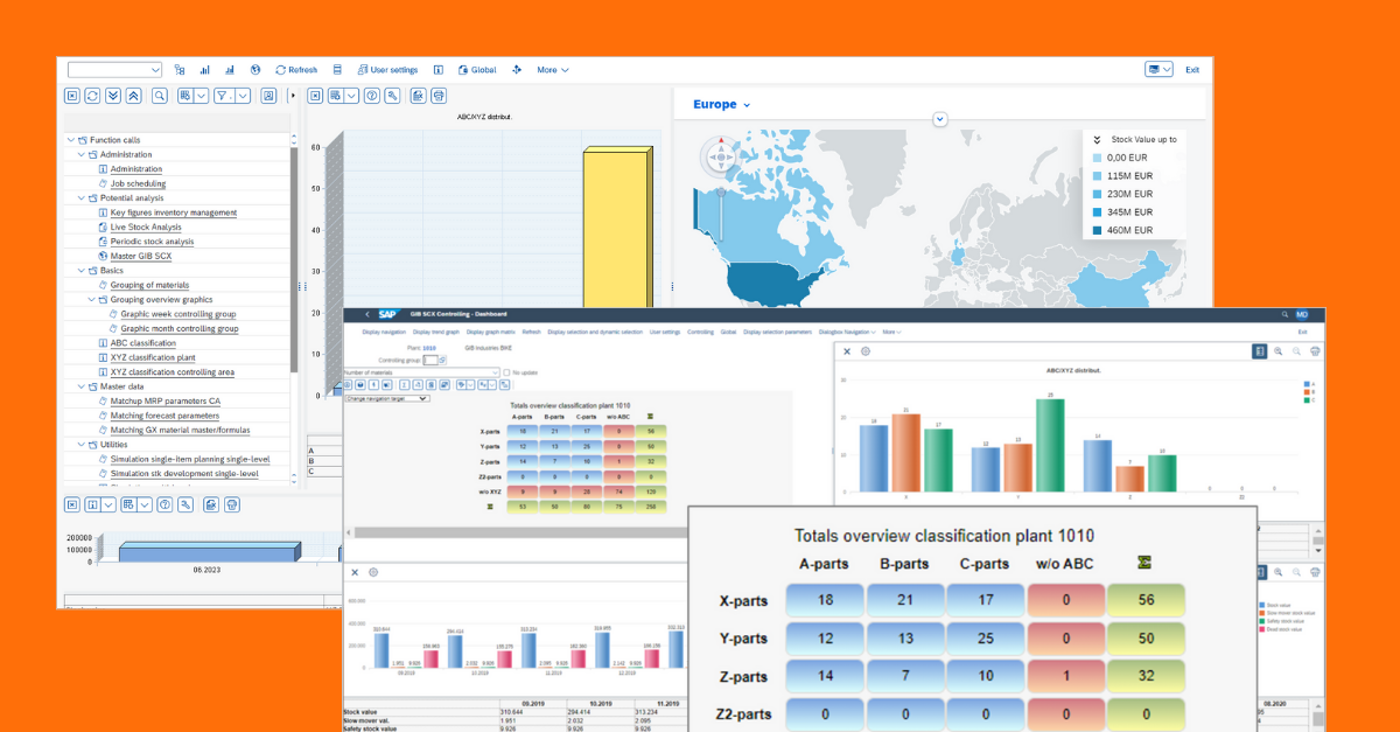The width and height of the screenshot is (1400, 732).
Task: Open the search magnifier icon above the tree
Action: tap(160, 95)
